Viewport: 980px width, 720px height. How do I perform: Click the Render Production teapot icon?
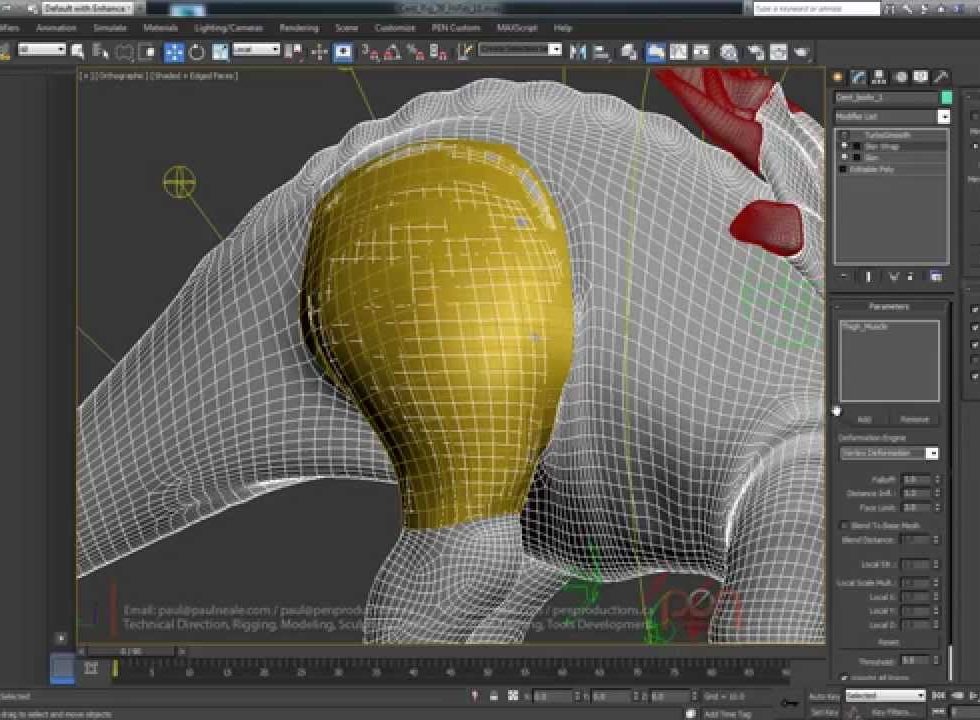802,52
